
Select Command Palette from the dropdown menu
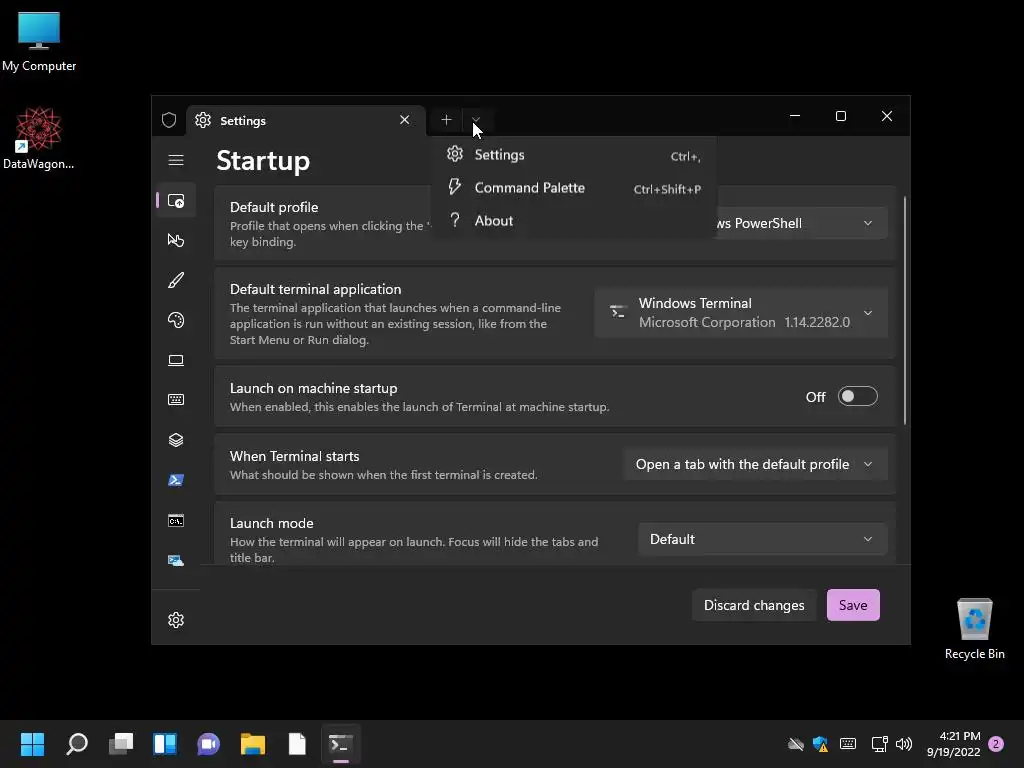point(574,188)
